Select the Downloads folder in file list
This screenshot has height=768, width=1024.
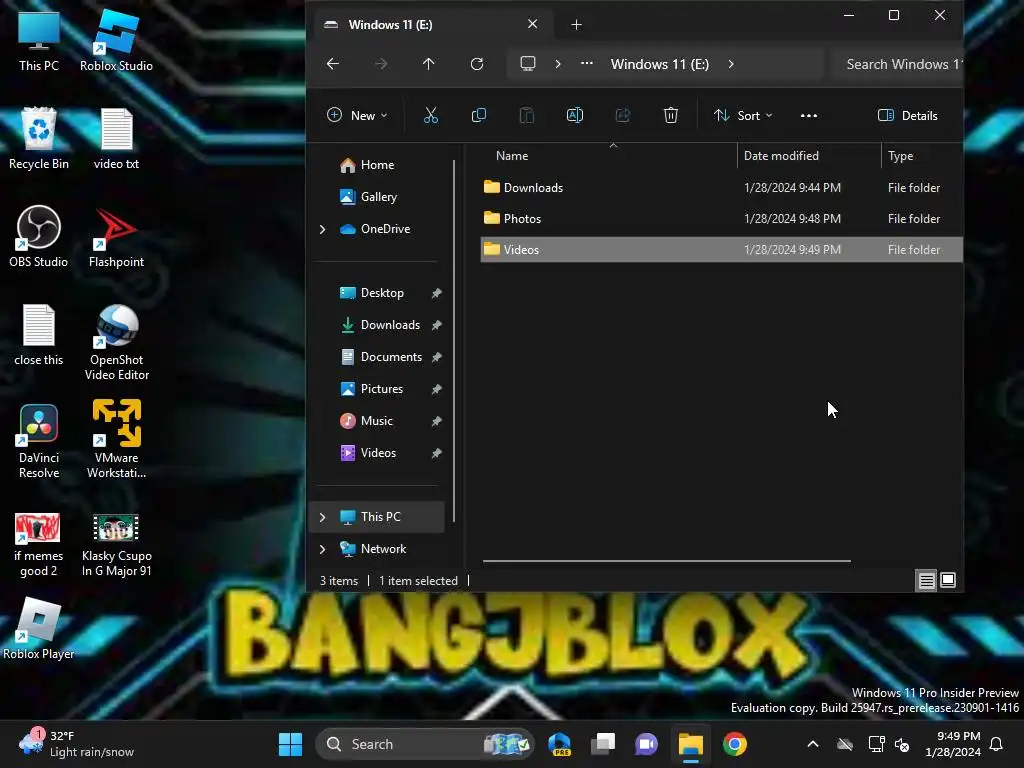[721, 188]
